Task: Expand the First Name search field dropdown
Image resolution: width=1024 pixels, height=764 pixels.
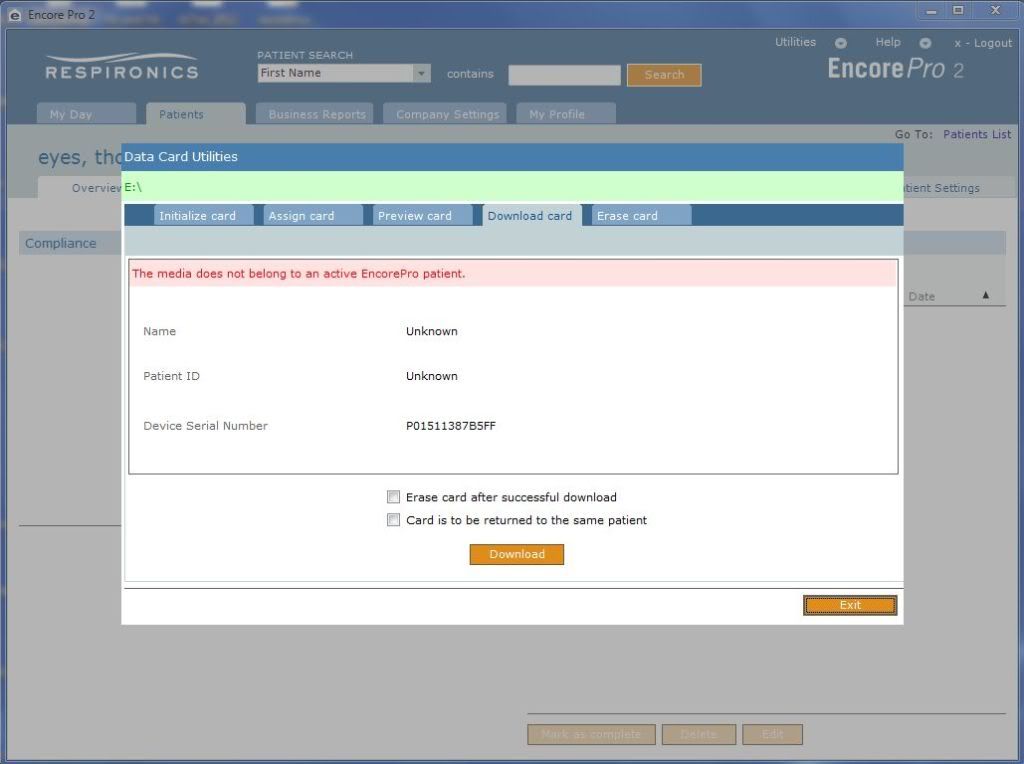Action: click(421, 73)
